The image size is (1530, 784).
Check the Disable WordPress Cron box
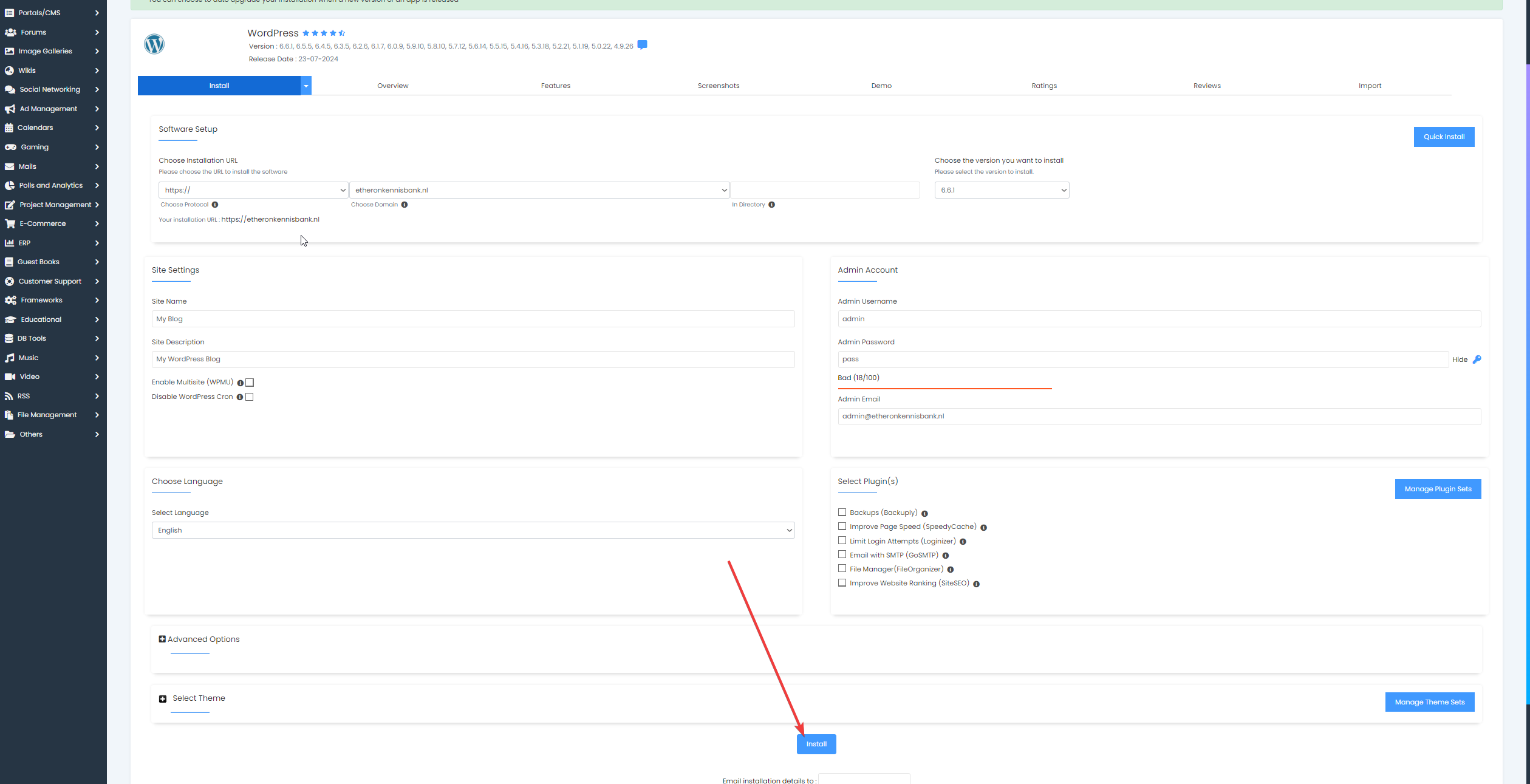point(250,397)
